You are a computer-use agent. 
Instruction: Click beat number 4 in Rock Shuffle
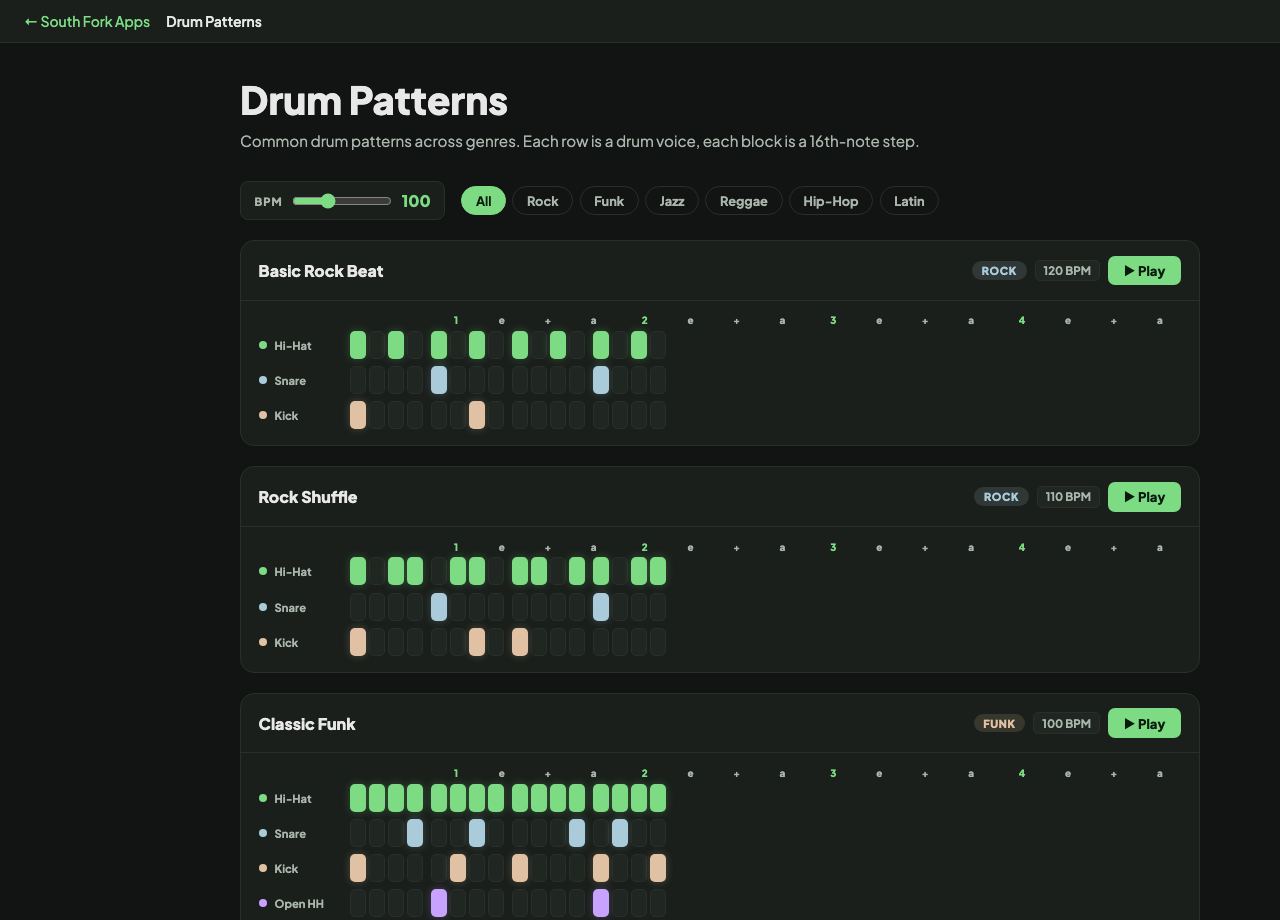[x=1022, y=548]
